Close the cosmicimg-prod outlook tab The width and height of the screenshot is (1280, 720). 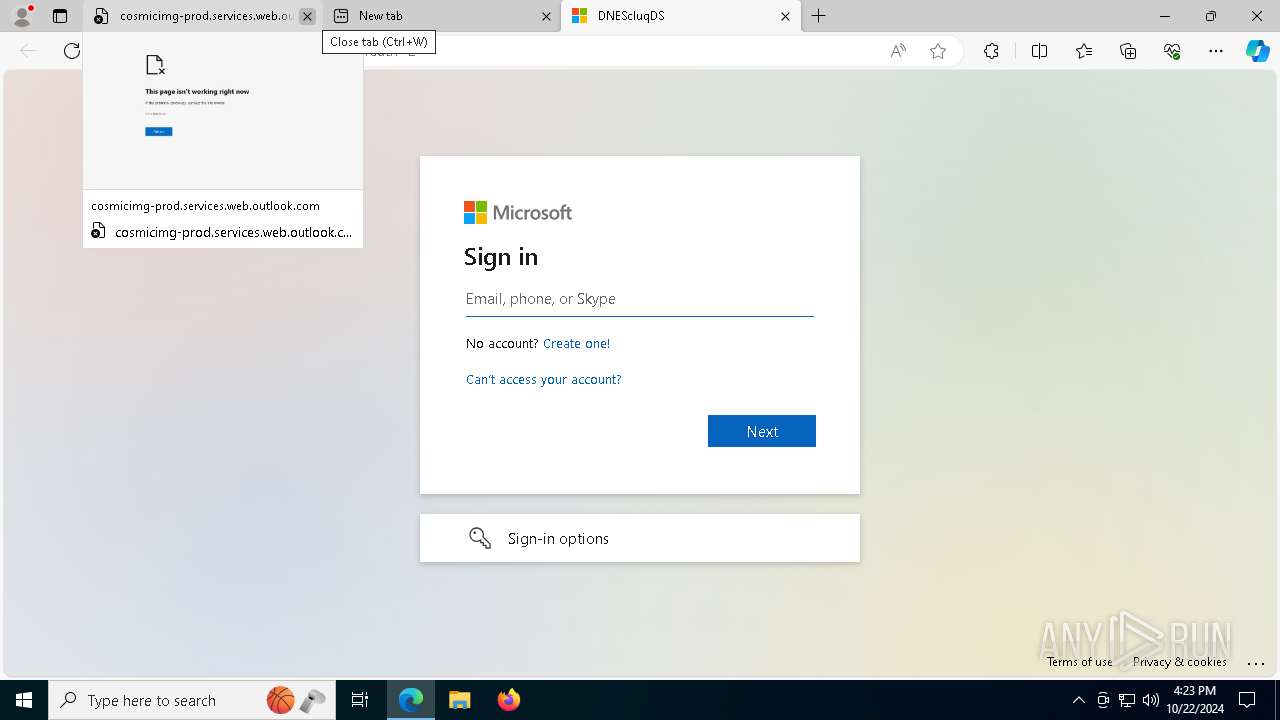click(x=307, y=16)
